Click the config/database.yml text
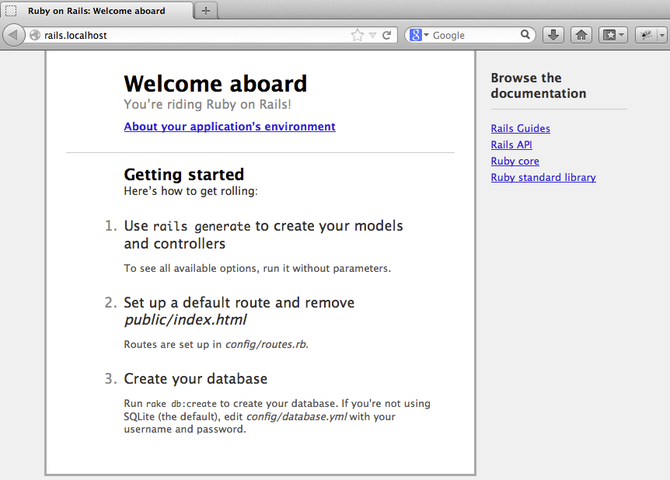This screenshot has width=670, height=480. [x=297, y=416]
